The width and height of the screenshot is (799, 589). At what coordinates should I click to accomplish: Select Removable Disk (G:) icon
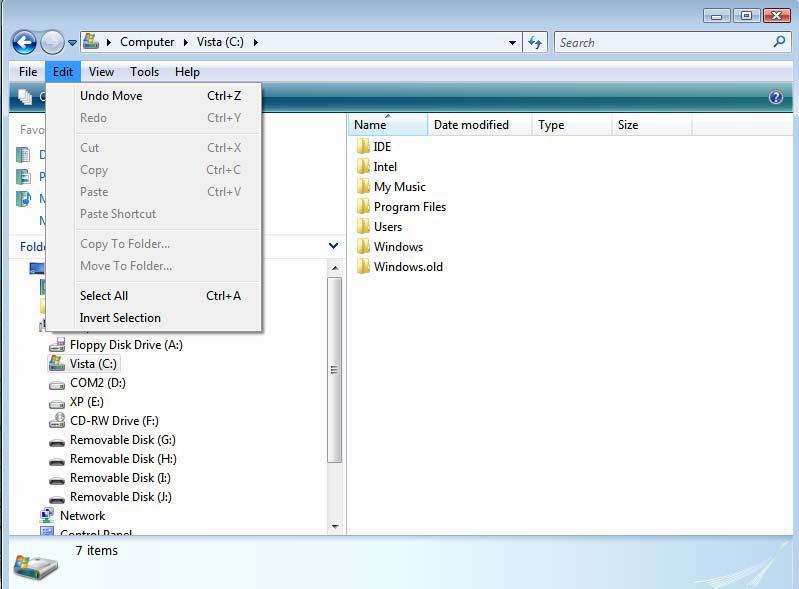pos(57,442)
